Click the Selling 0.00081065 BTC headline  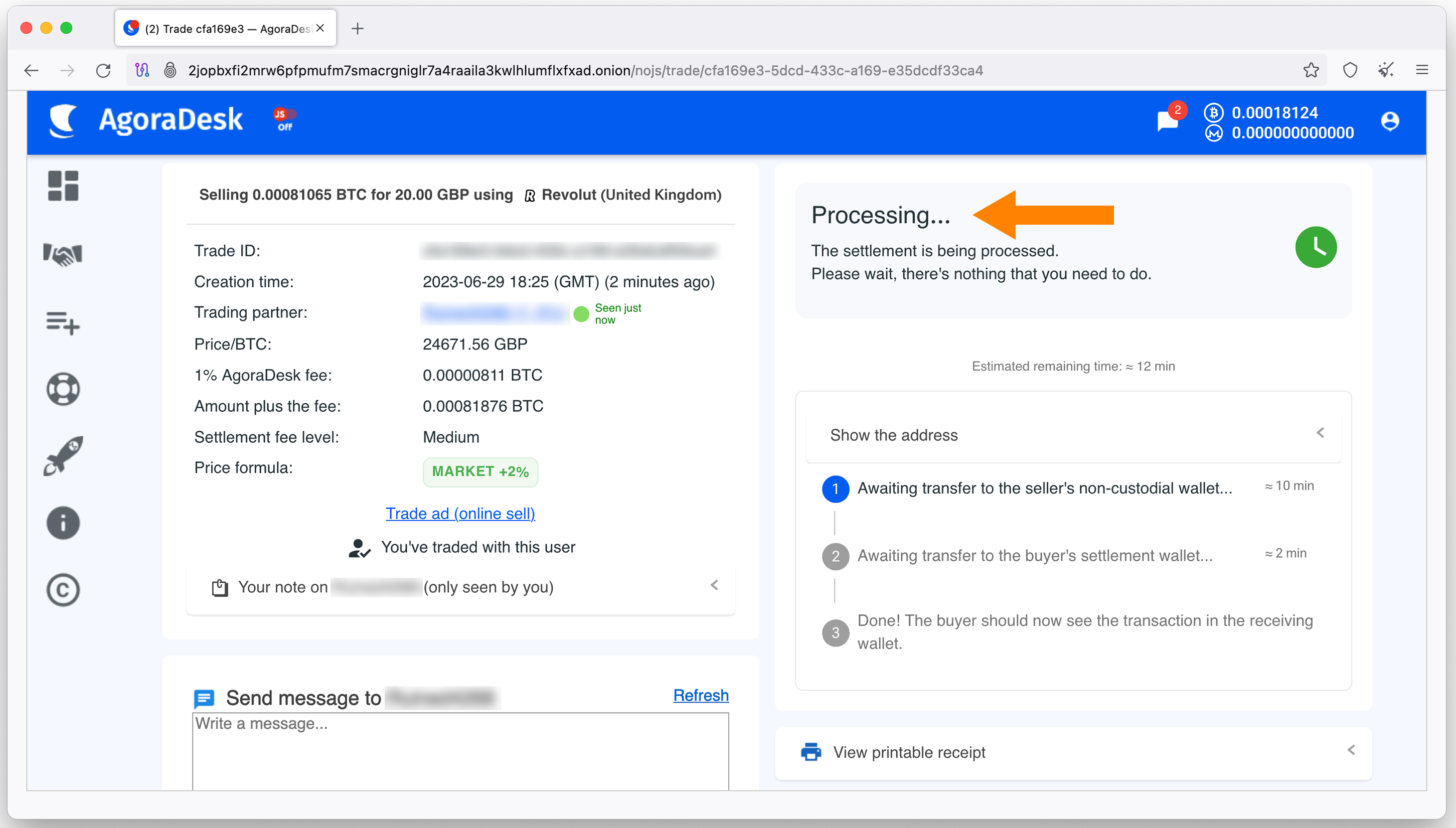(x=460, y=195)
